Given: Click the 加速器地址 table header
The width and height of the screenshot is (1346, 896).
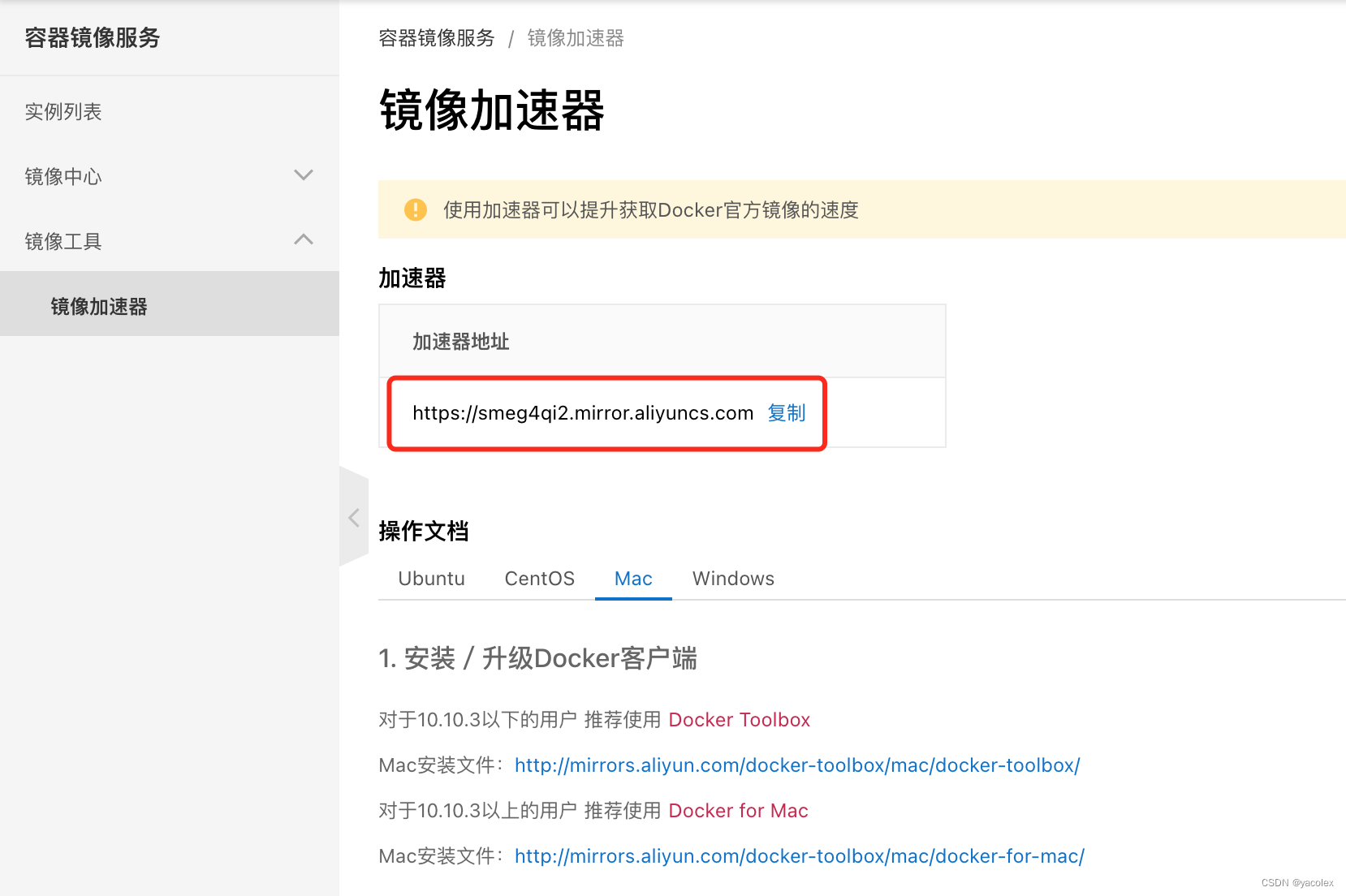Looking at the screenshot, I should tap(461, 342).
